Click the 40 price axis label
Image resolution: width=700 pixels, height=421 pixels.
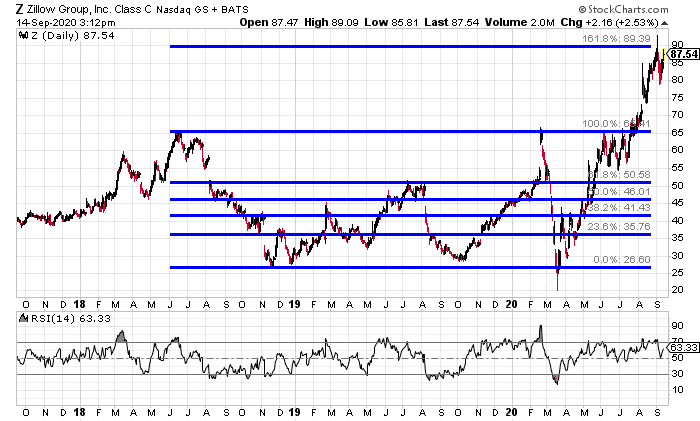pos(677,220)
